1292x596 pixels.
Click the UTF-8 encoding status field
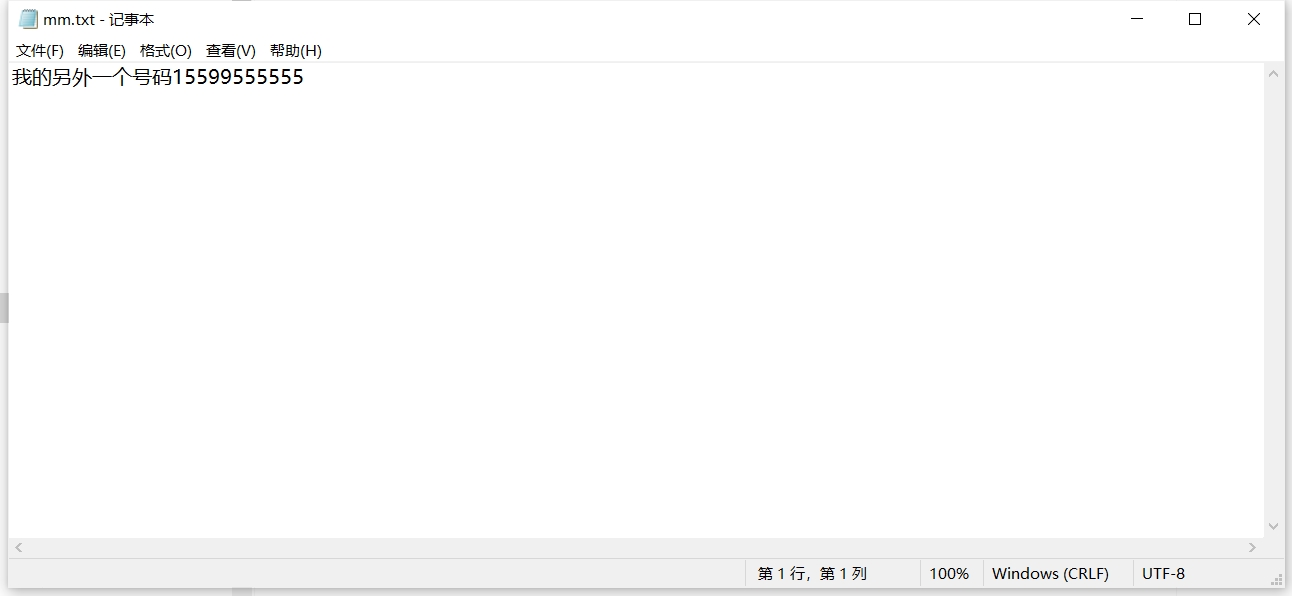click(x=1163, y=574)
